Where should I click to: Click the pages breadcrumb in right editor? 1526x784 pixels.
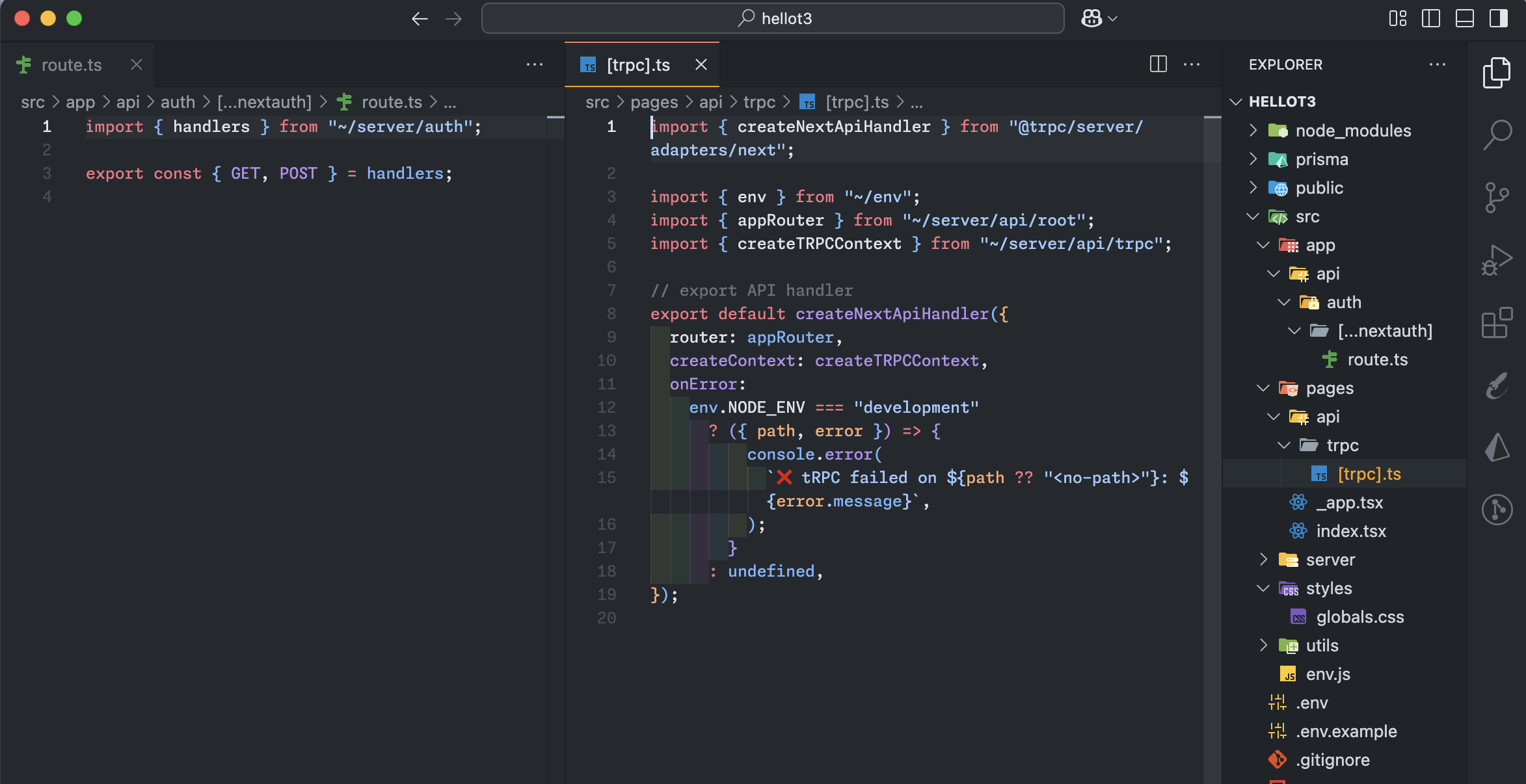(x=654, y=102)
